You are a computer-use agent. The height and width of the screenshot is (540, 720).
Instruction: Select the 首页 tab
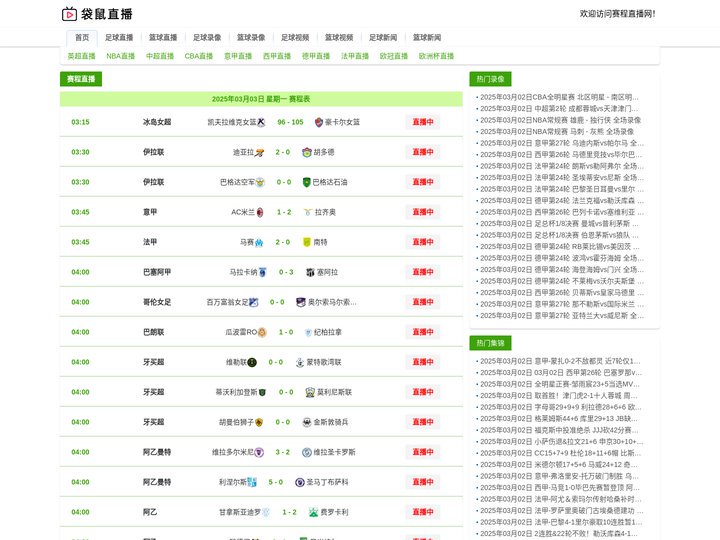pyautogui.click(x=82, y=38)
